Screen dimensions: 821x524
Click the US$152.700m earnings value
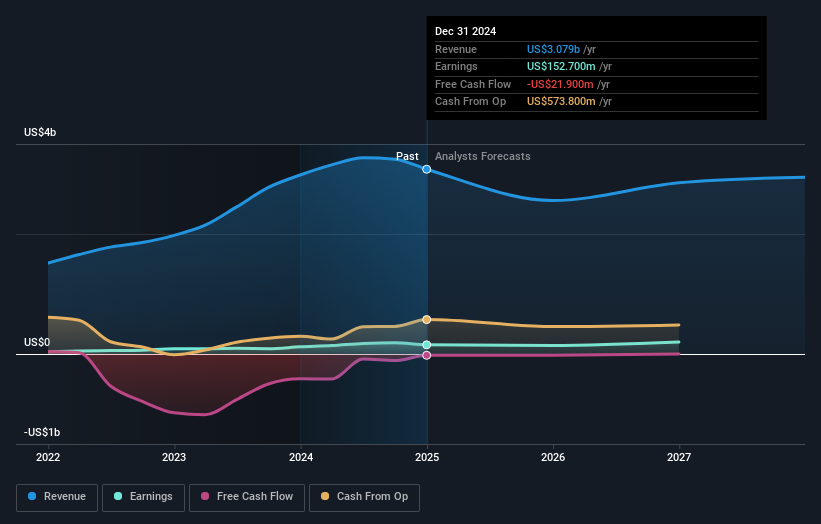pos(561,66)
